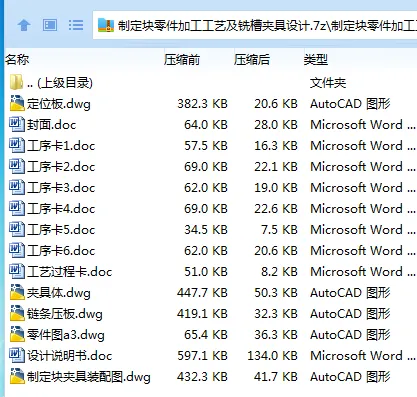Select the 工艺过程卡.doc Word icon
The height and width of the screenshot is (397, 417).
tap(17, 271)
